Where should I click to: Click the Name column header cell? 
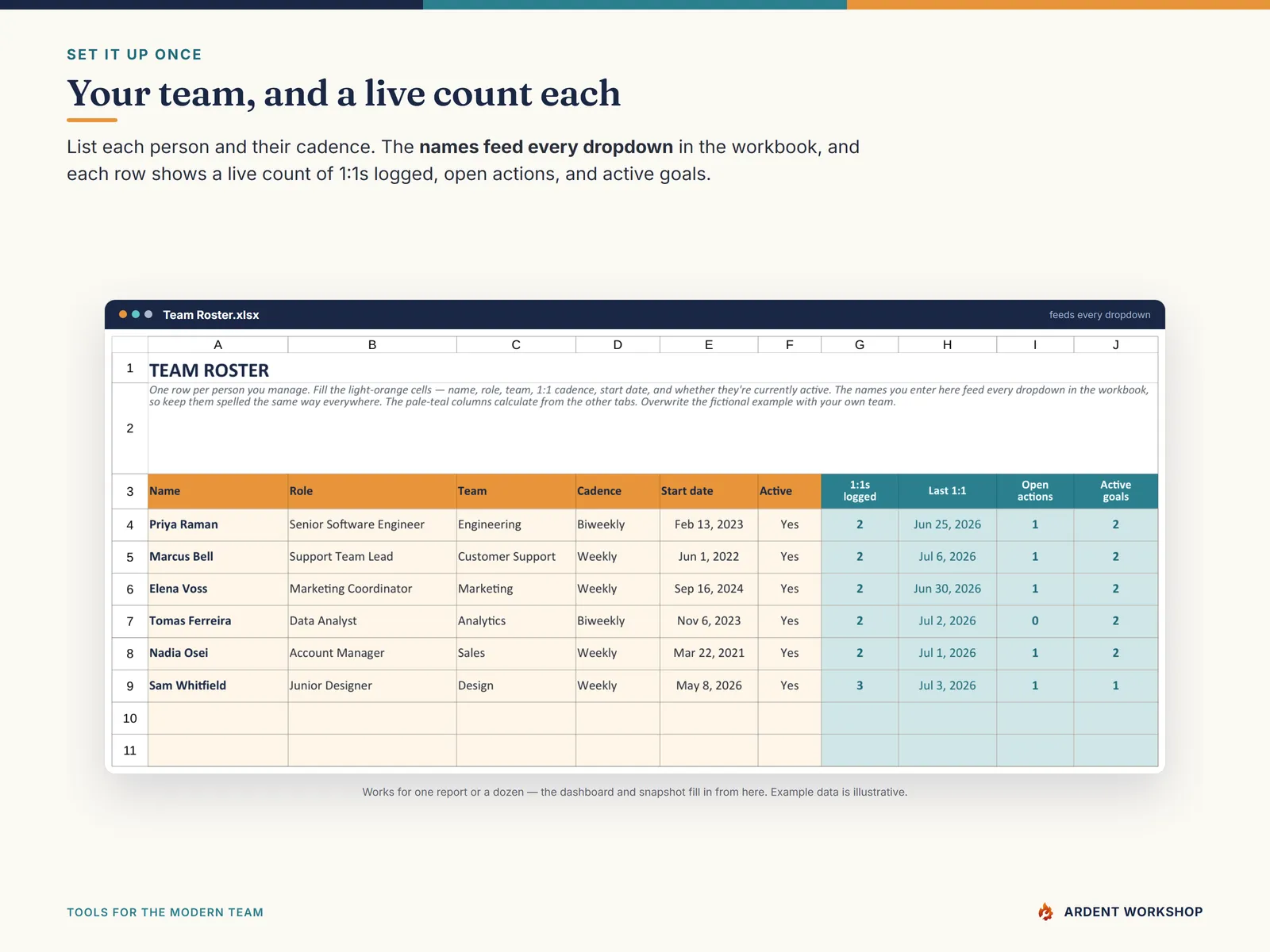217,491
